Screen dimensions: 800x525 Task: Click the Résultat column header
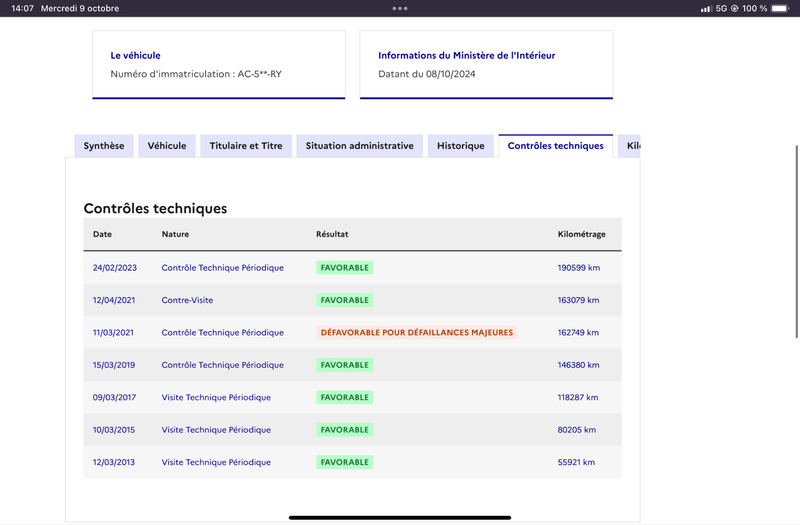(332, 234)
